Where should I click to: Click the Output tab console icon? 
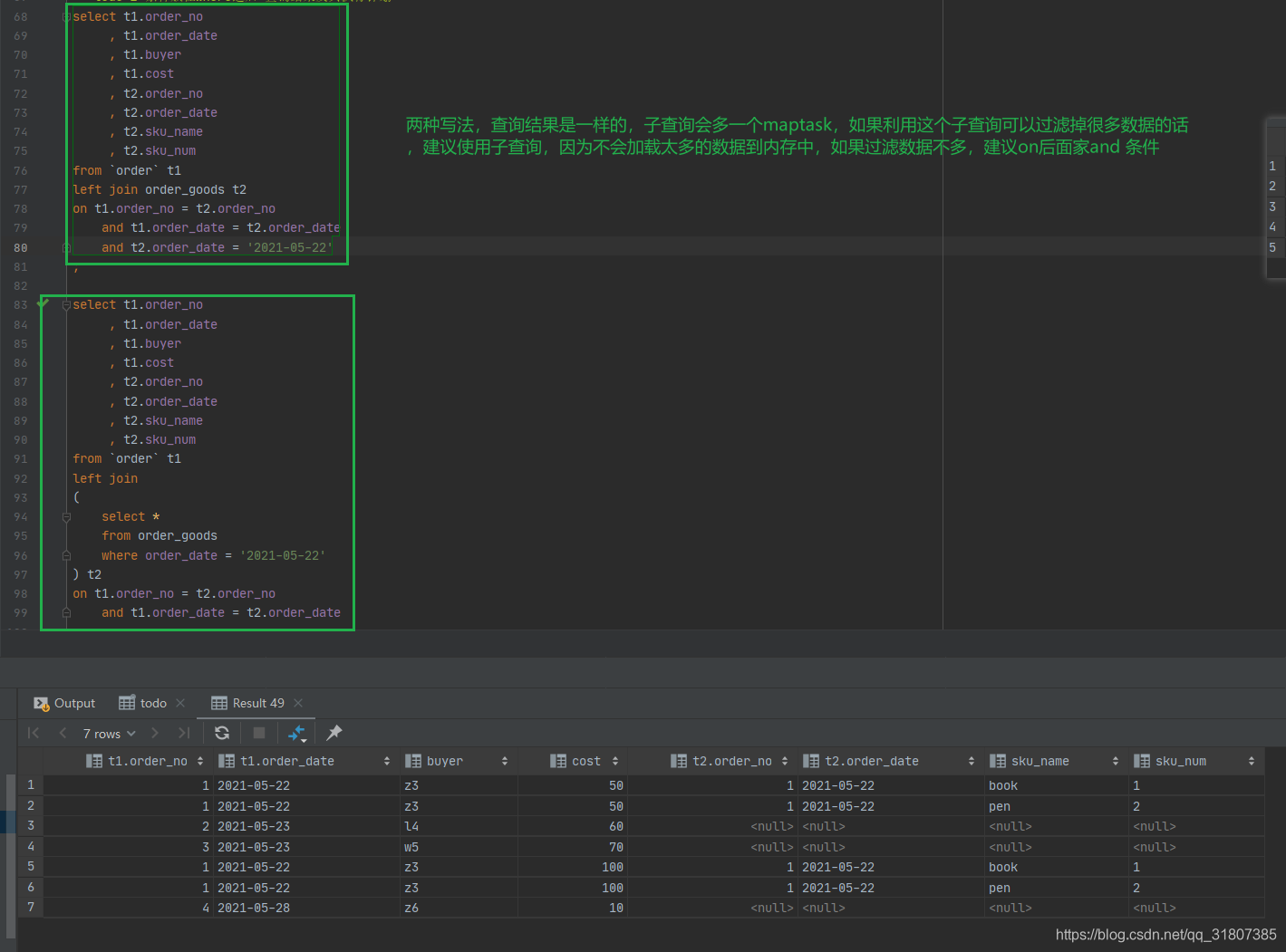click(41, 703)
